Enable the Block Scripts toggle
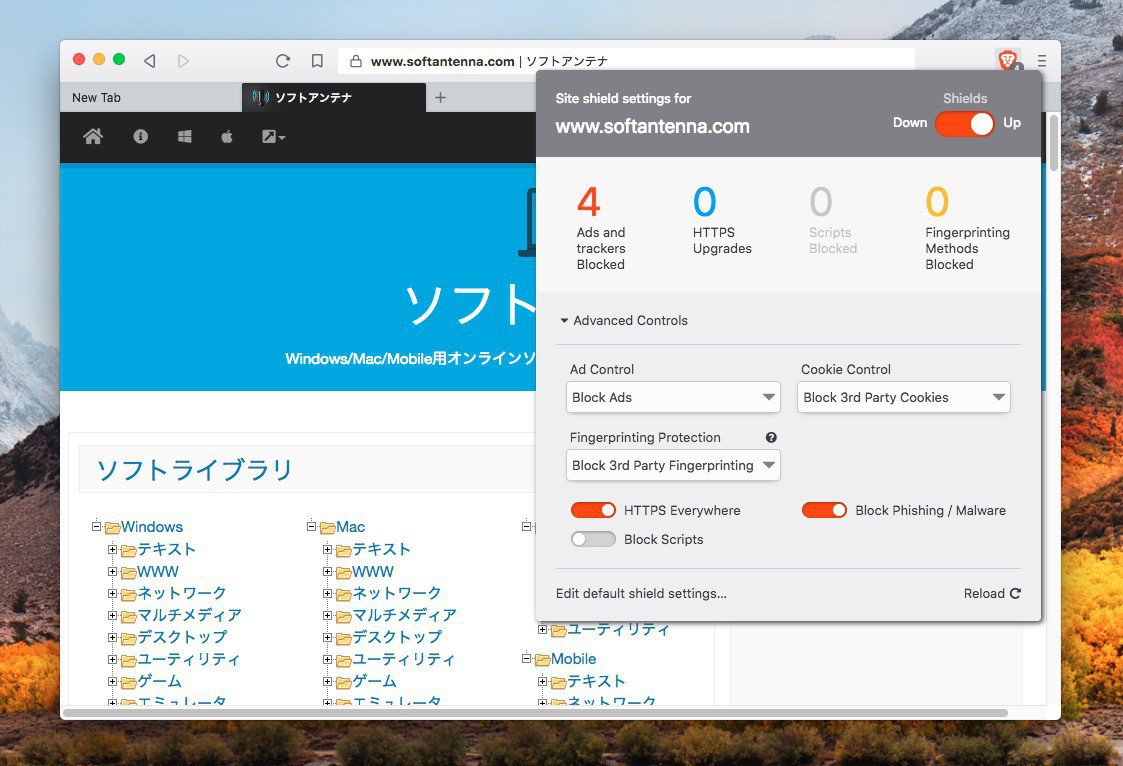1123x766 pixels. click(593, 539)
